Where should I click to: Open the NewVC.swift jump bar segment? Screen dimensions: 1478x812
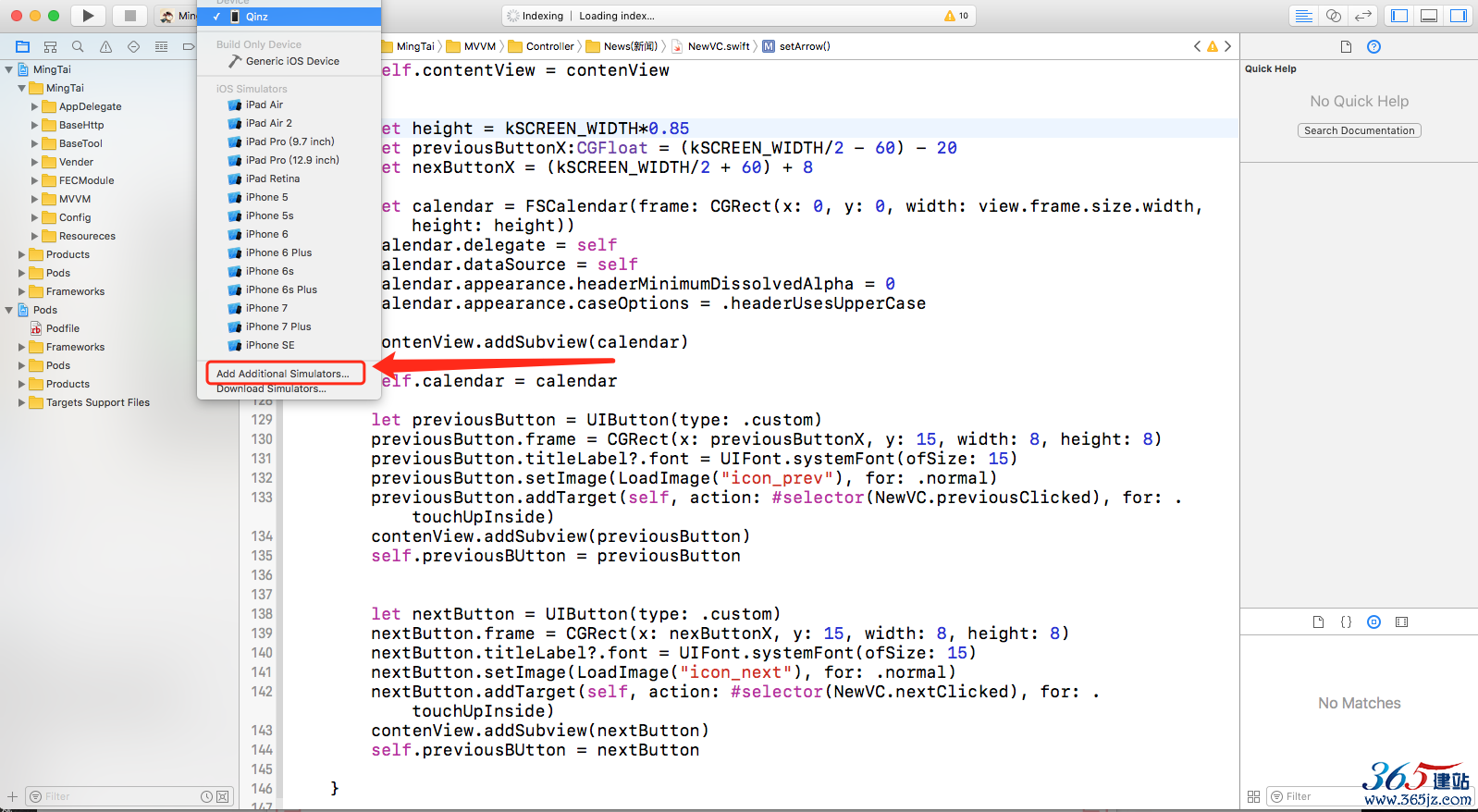[x=710, y=46]
